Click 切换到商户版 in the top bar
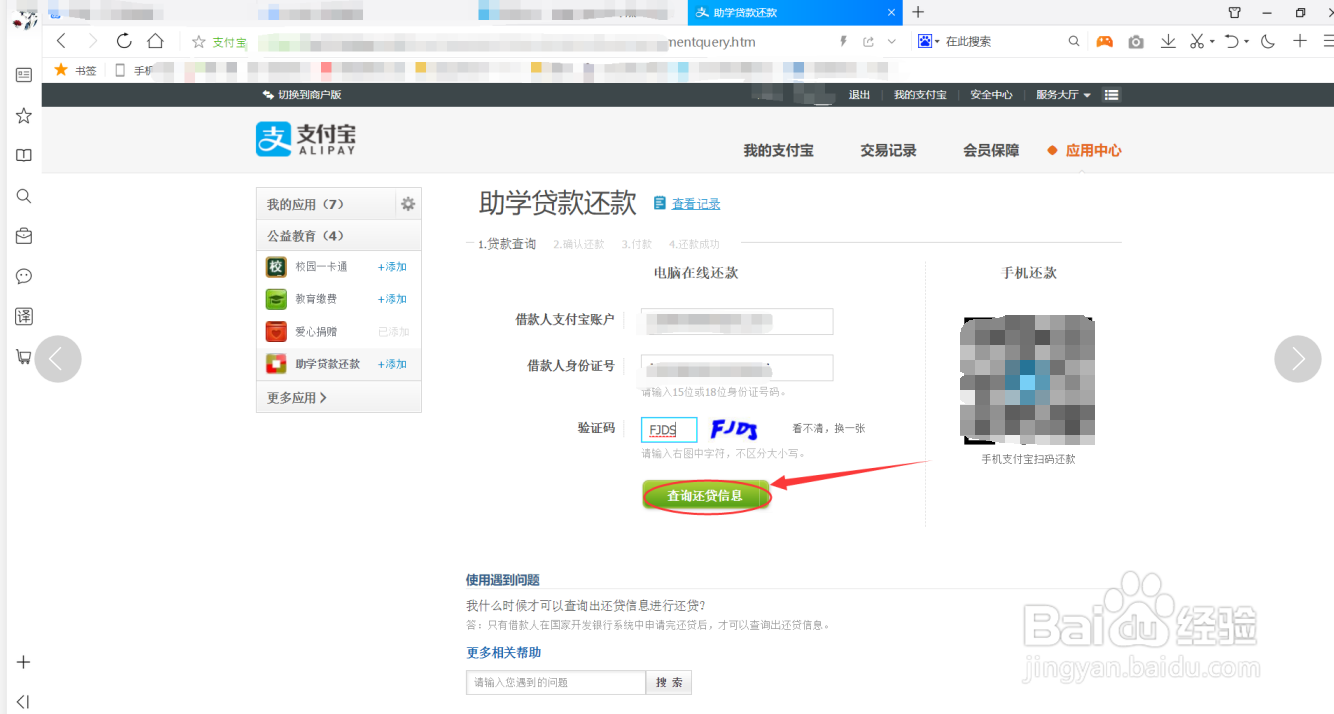 302,95
